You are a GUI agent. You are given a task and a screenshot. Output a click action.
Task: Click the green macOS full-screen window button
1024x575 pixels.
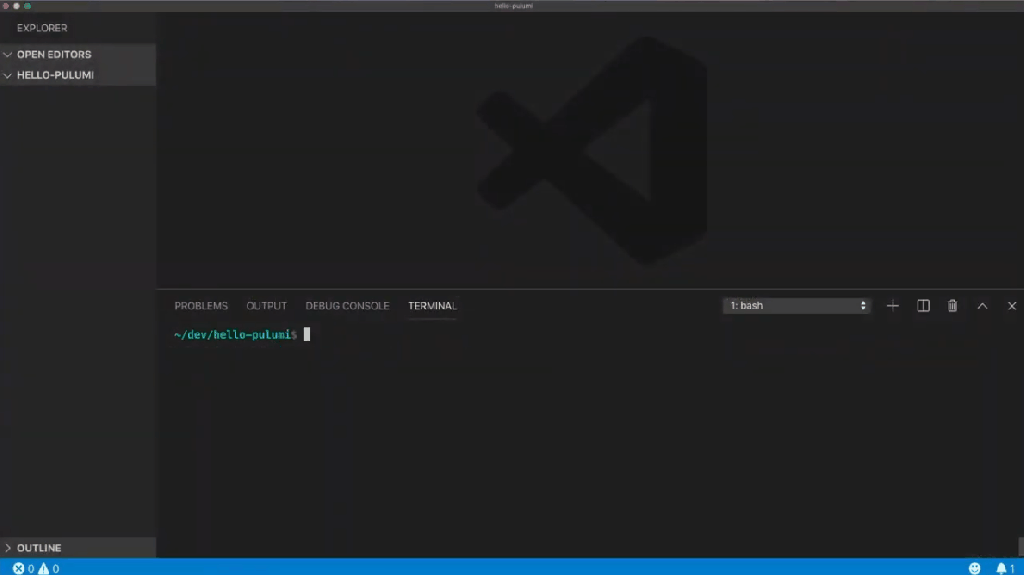[x=28, y=6]
